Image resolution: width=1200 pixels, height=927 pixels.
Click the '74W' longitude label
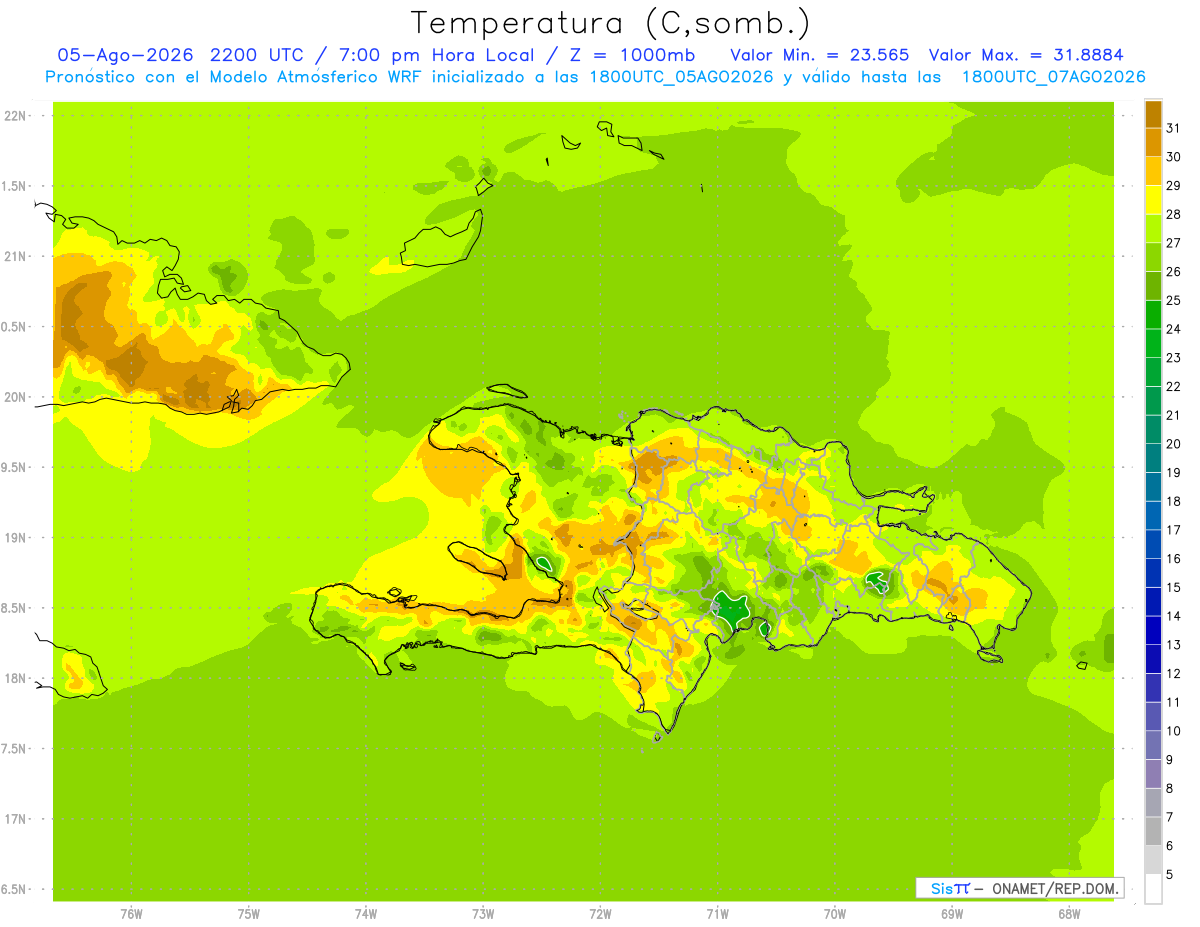(x=366, y=914)
